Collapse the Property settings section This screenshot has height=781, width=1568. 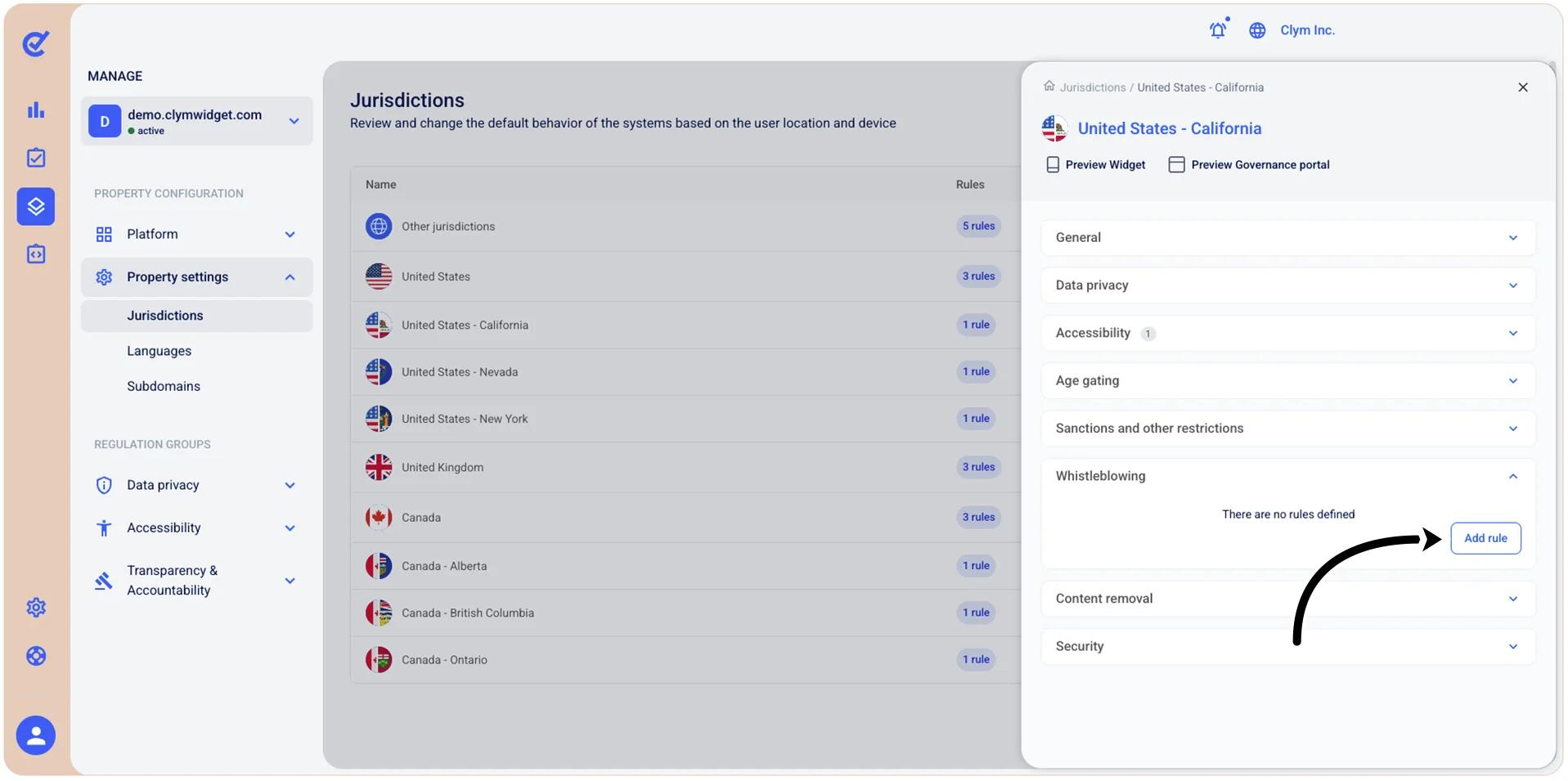pyautogui.click(x=197, y=277)
